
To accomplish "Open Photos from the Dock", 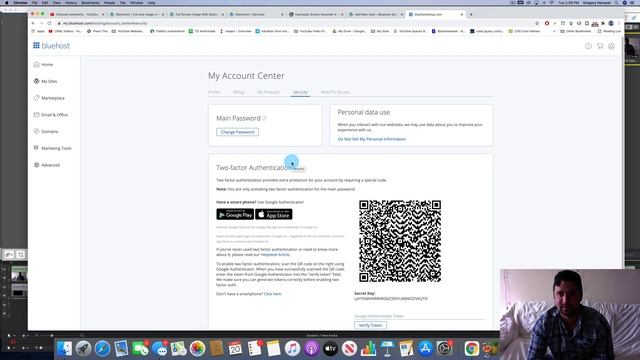I will pos(197,349).
